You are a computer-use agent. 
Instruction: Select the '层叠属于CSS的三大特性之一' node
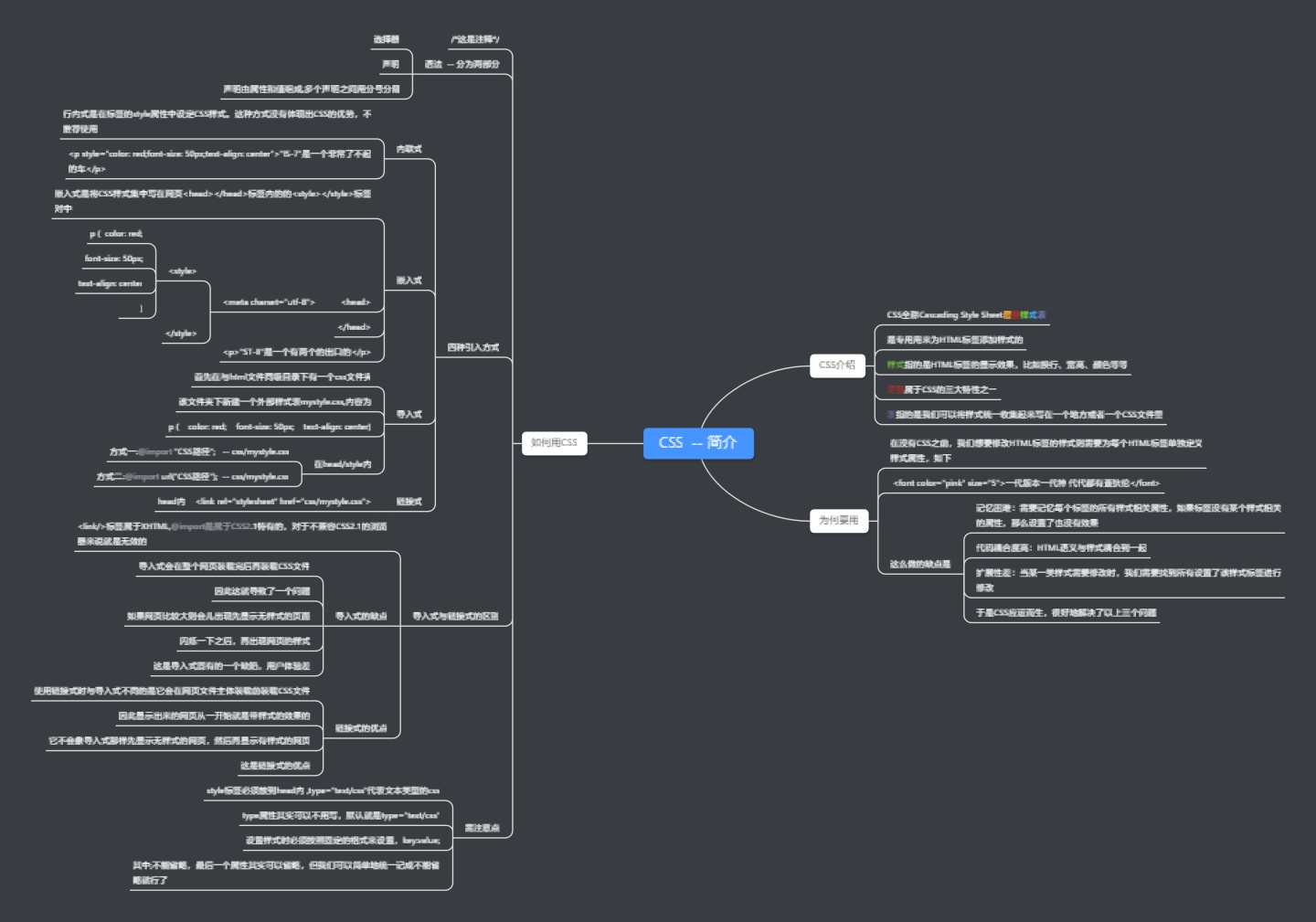coord(941,389)
